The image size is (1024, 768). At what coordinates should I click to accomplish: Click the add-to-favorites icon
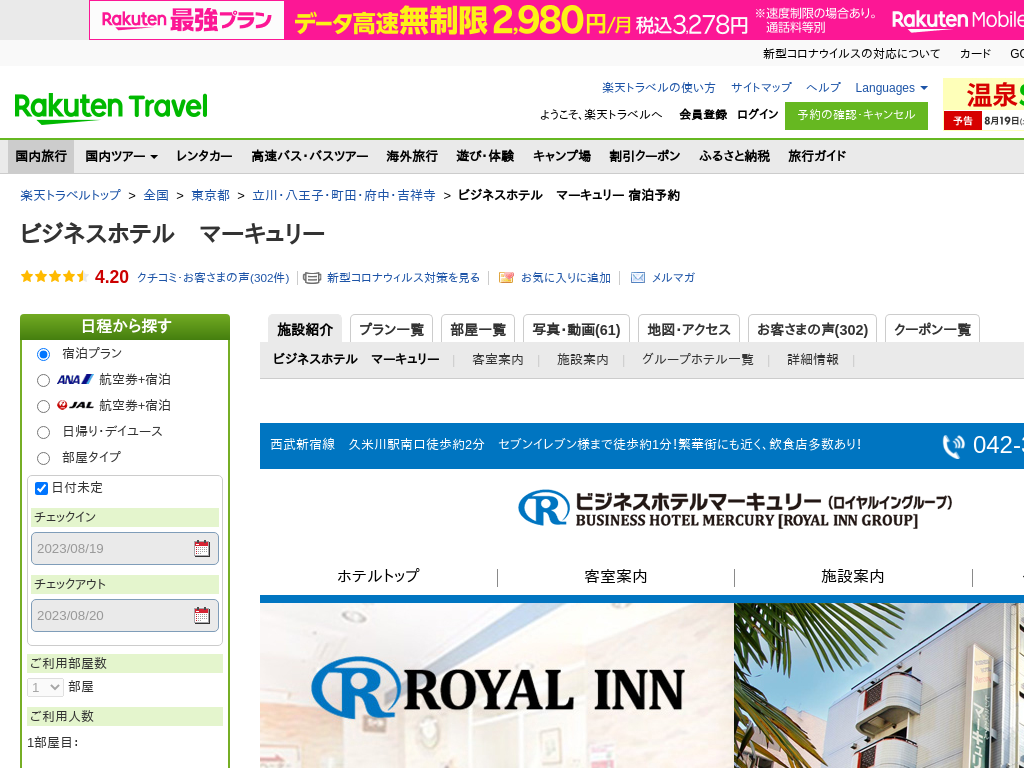pyautogui.click(x=506, y=278)
